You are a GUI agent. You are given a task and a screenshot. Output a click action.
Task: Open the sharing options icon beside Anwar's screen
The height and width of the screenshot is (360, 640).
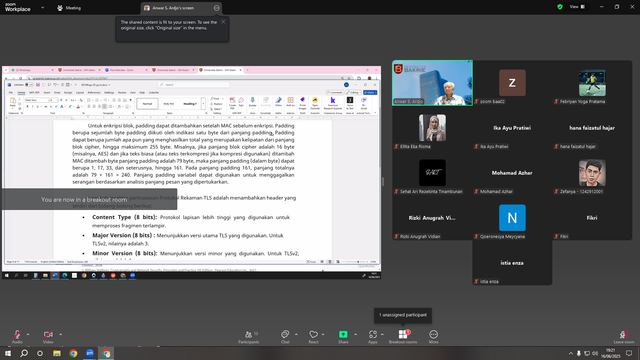tap(216, 8)
